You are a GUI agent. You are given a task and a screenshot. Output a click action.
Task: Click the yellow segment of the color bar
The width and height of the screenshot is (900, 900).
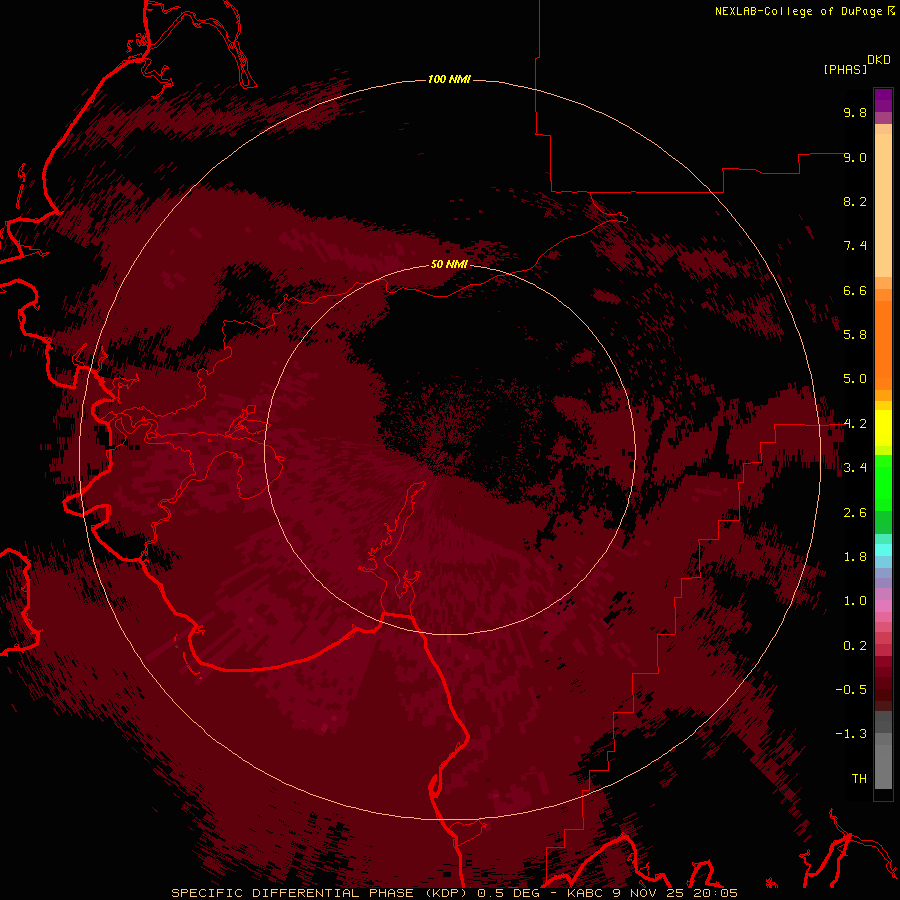[x=883, y=428]
